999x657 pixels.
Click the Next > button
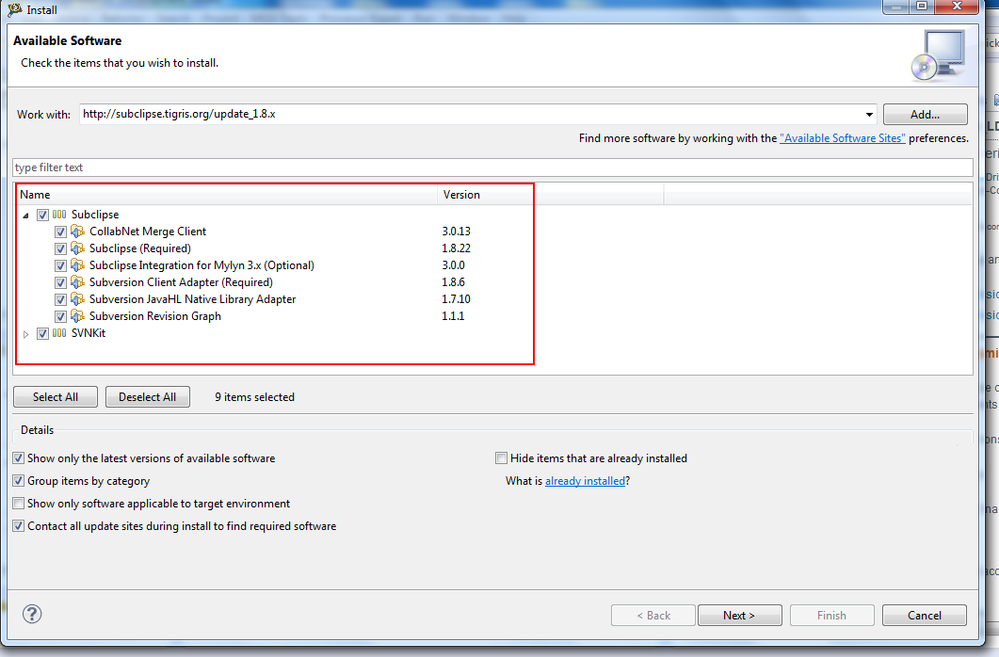739,615
